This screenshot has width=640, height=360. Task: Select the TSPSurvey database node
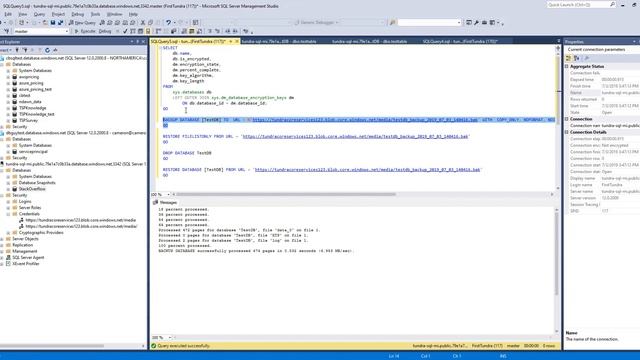pyautogui.click(x=28, y=120)
